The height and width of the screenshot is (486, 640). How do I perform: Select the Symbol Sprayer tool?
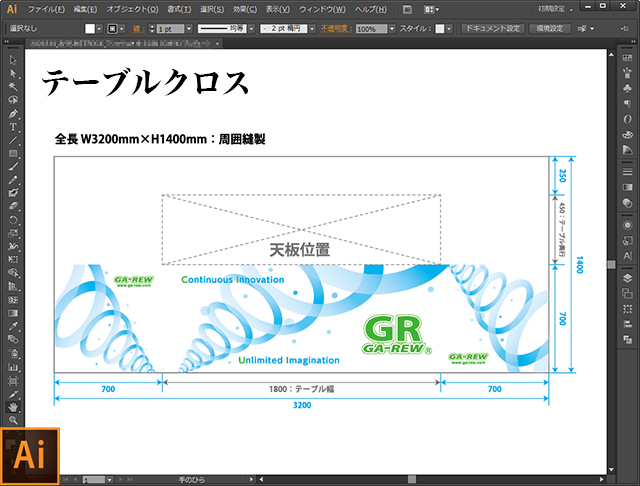13,353
